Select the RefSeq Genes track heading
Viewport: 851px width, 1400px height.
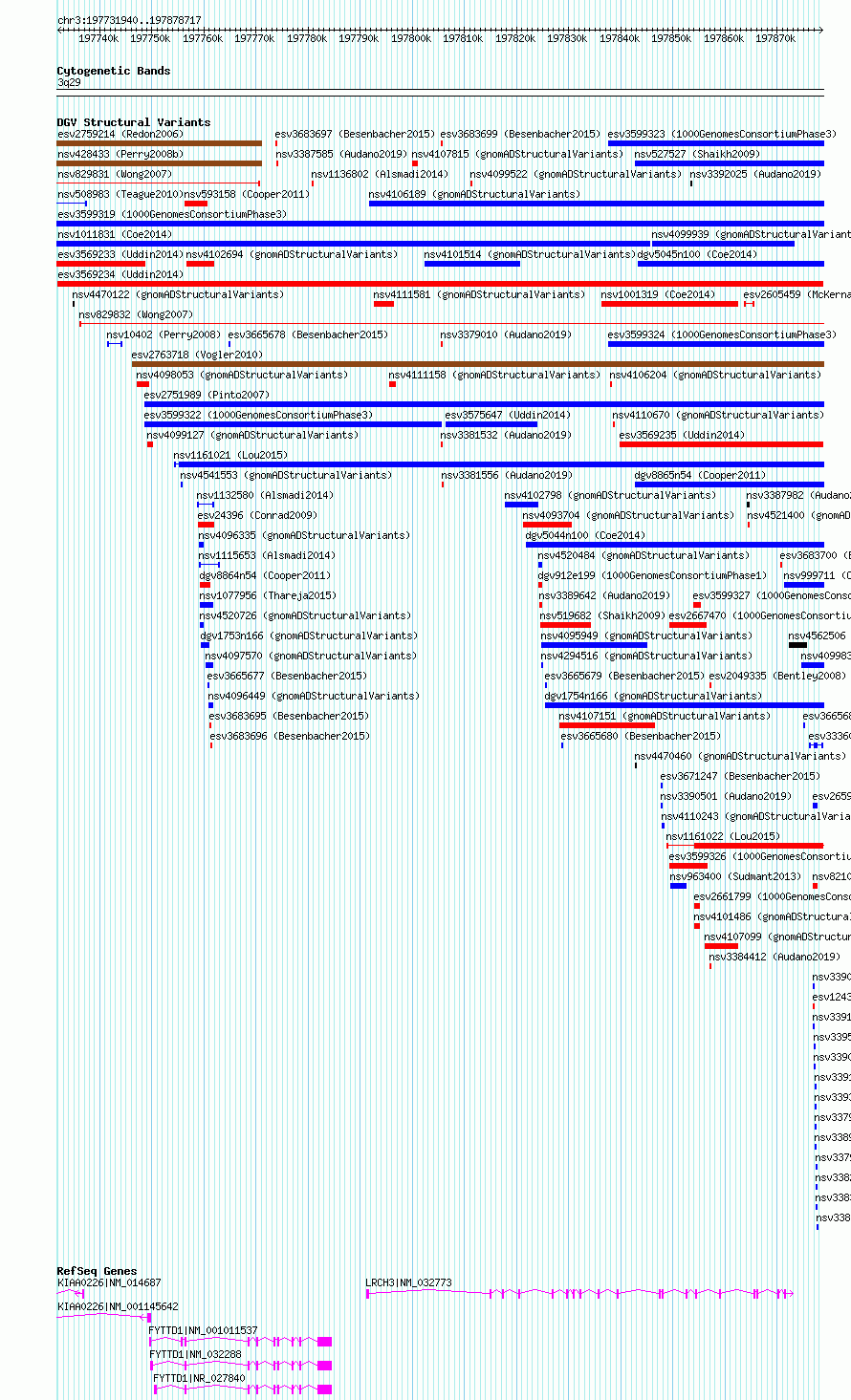pyautogui.click(x=97, y=1271)
